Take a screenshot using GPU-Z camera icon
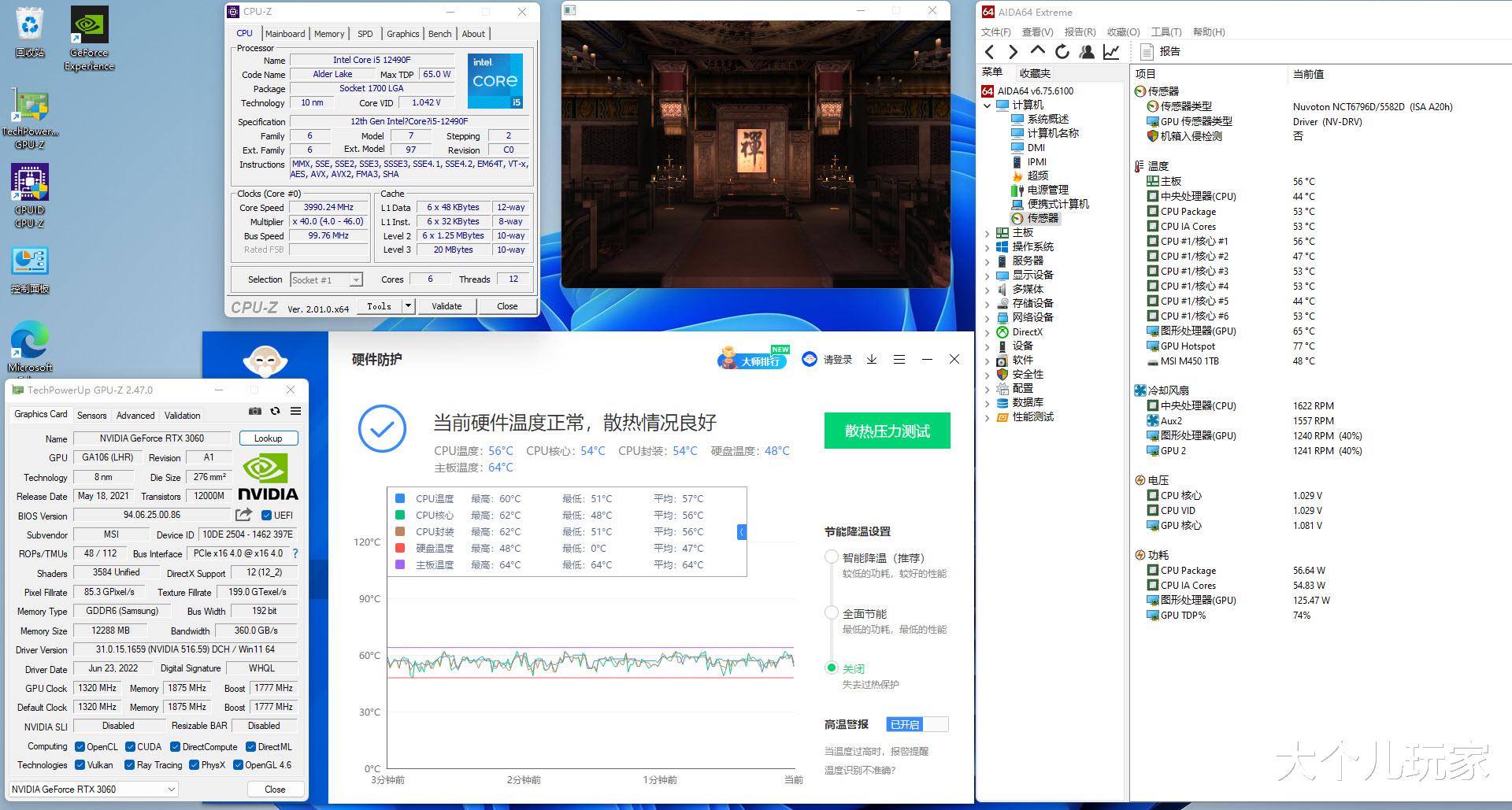 point(254,411)
